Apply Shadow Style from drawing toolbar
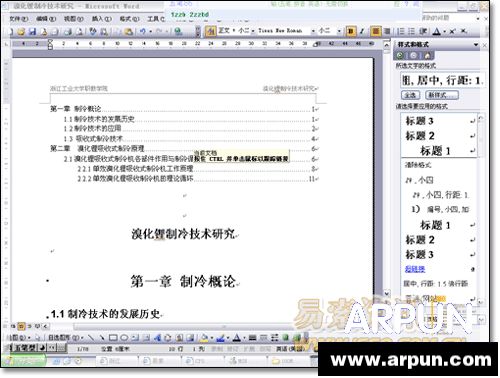 [x=286, y=337]
